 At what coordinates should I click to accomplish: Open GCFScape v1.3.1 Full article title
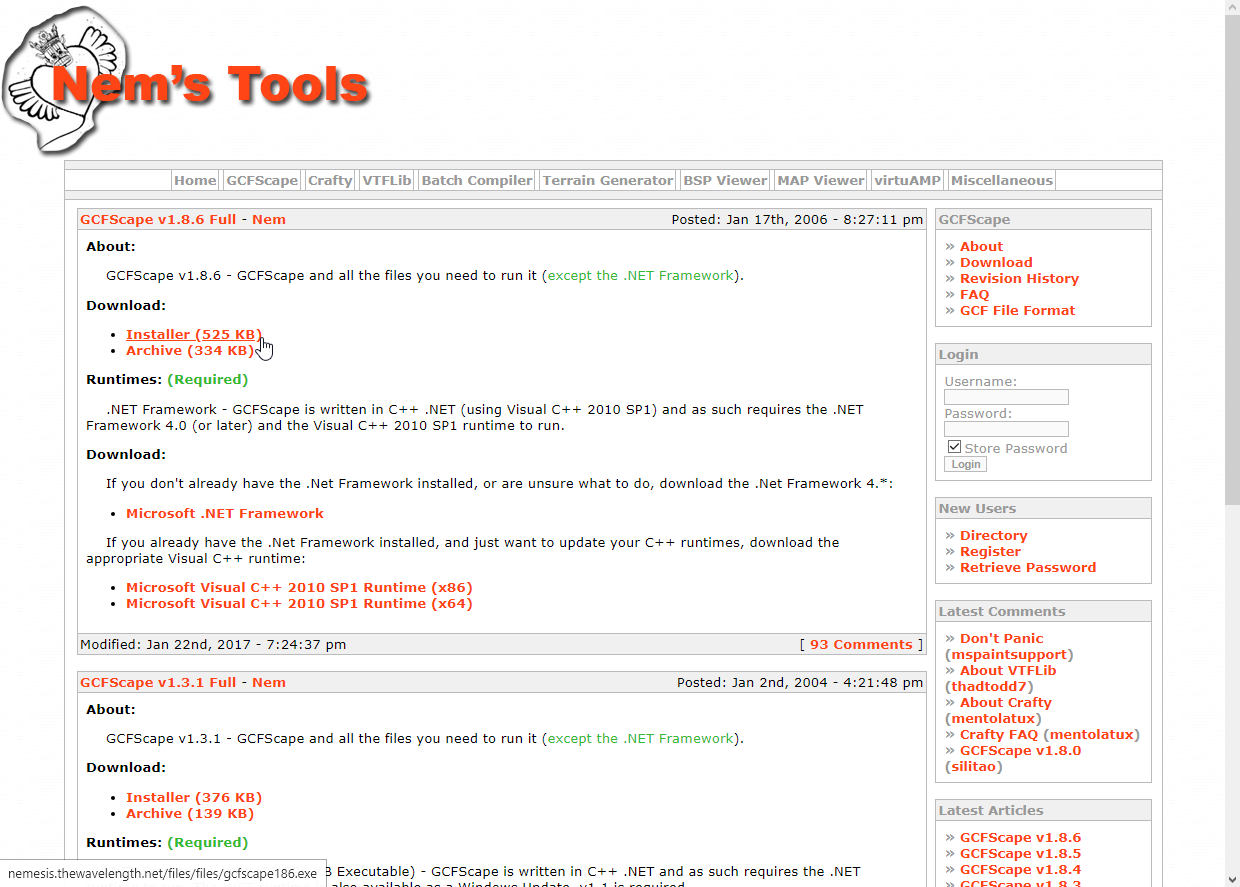[x=158, y=682]
